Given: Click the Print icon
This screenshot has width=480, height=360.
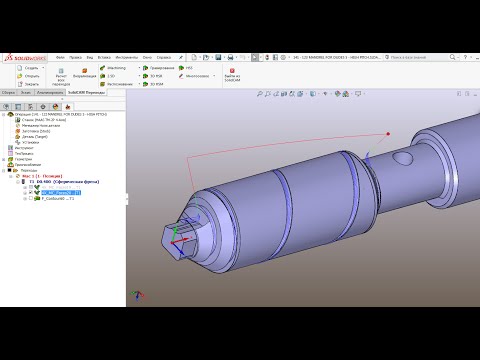Looking at the screenshot, I should tap(230, 57).
